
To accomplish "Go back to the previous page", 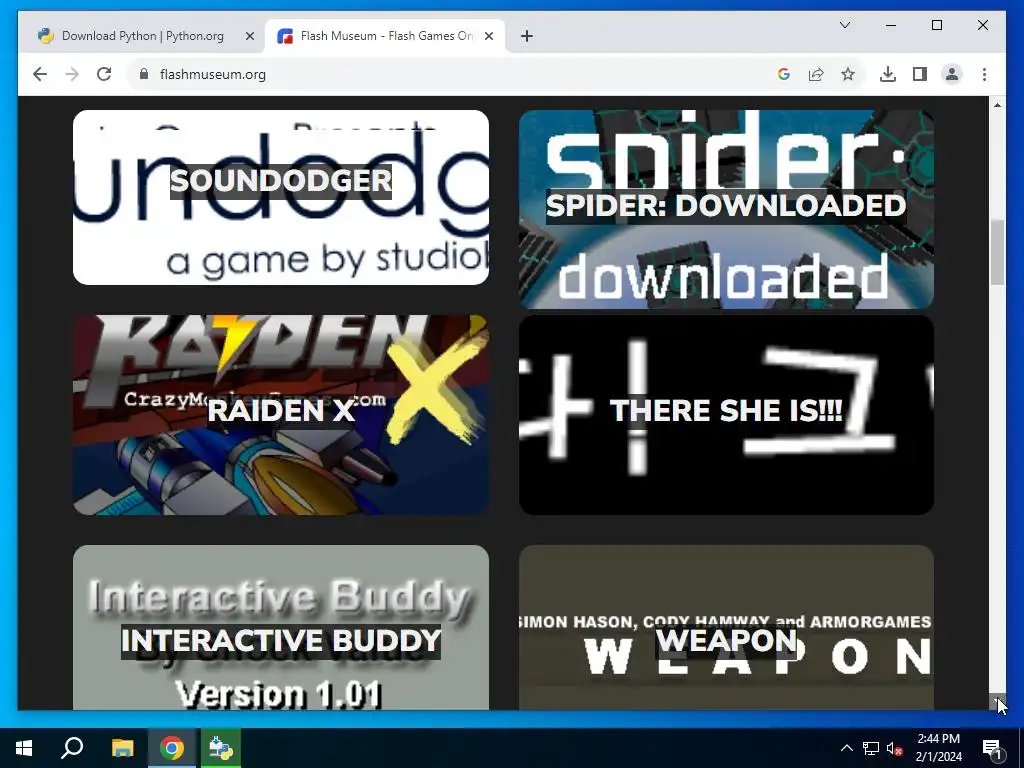I will click(40, 74).
